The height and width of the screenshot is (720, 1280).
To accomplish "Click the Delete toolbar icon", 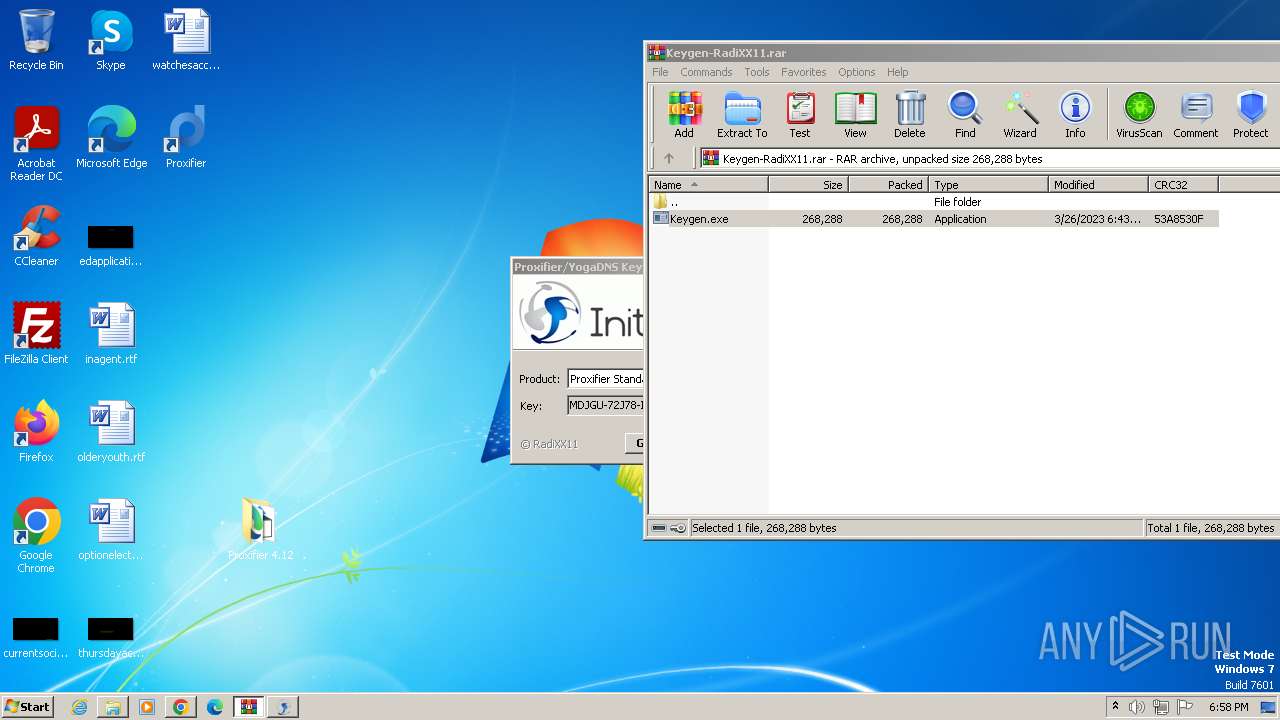I will pyautogui.click(x=910, y=115).
